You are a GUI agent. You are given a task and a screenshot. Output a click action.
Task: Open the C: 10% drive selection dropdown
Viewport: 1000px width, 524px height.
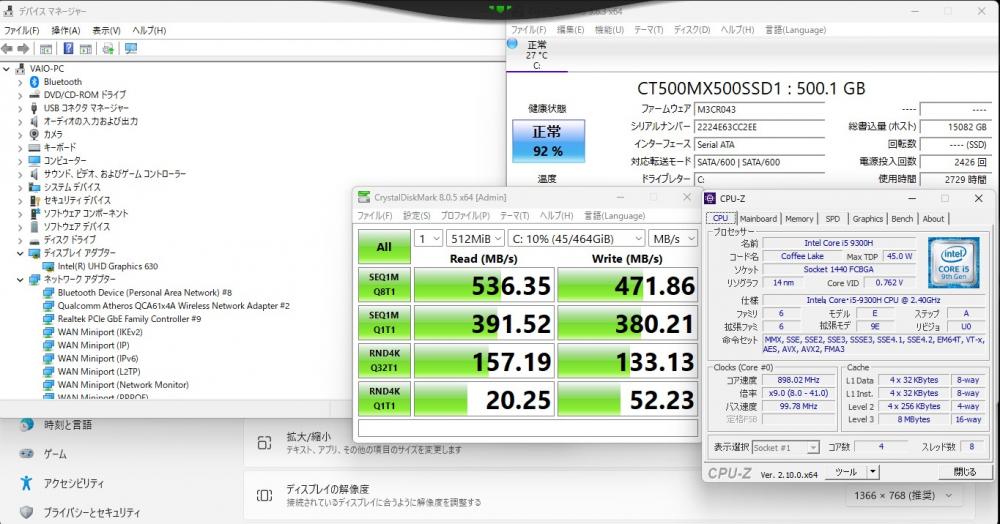[577, 238]
